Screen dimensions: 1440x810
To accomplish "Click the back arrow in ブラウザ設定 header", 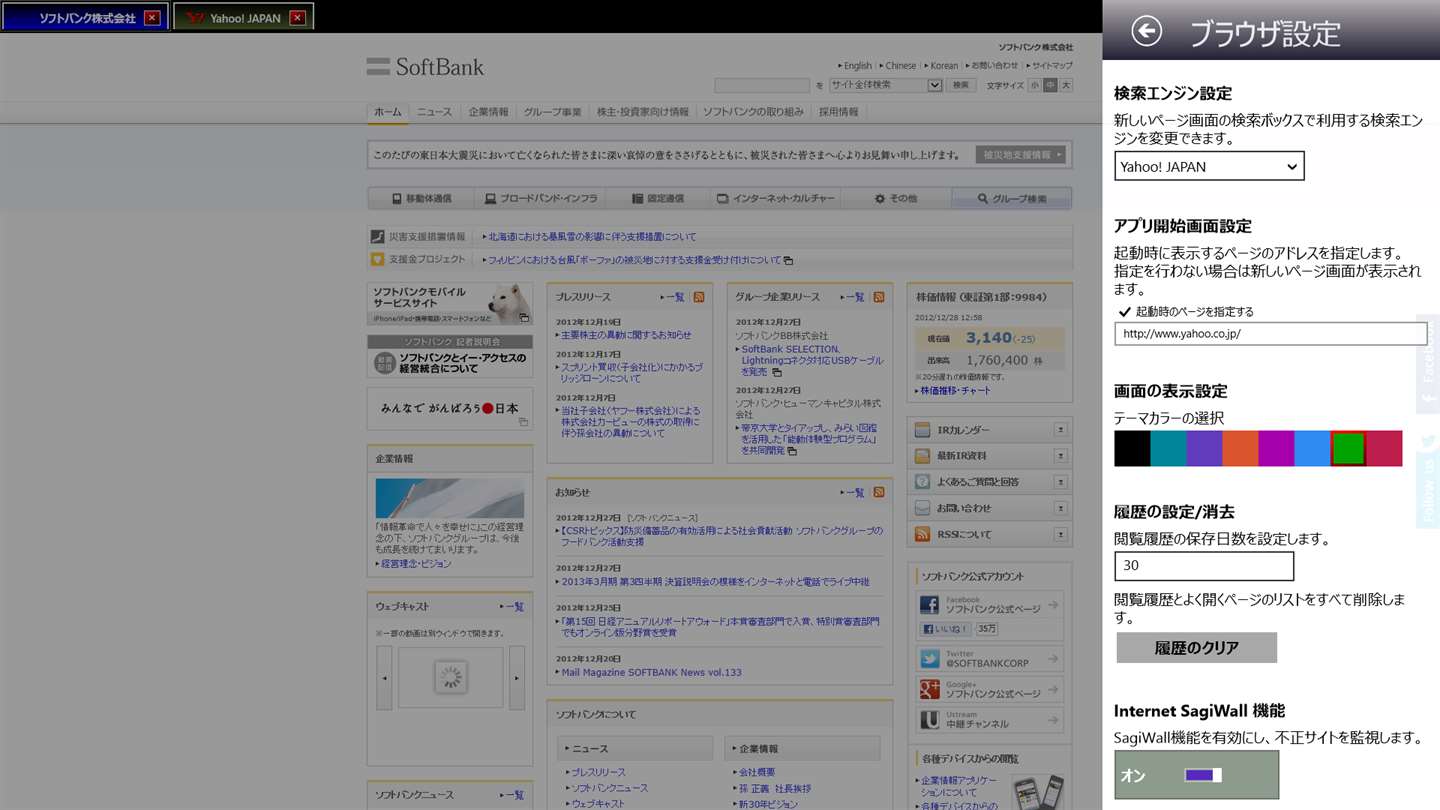I will [x=1147, y=31].
